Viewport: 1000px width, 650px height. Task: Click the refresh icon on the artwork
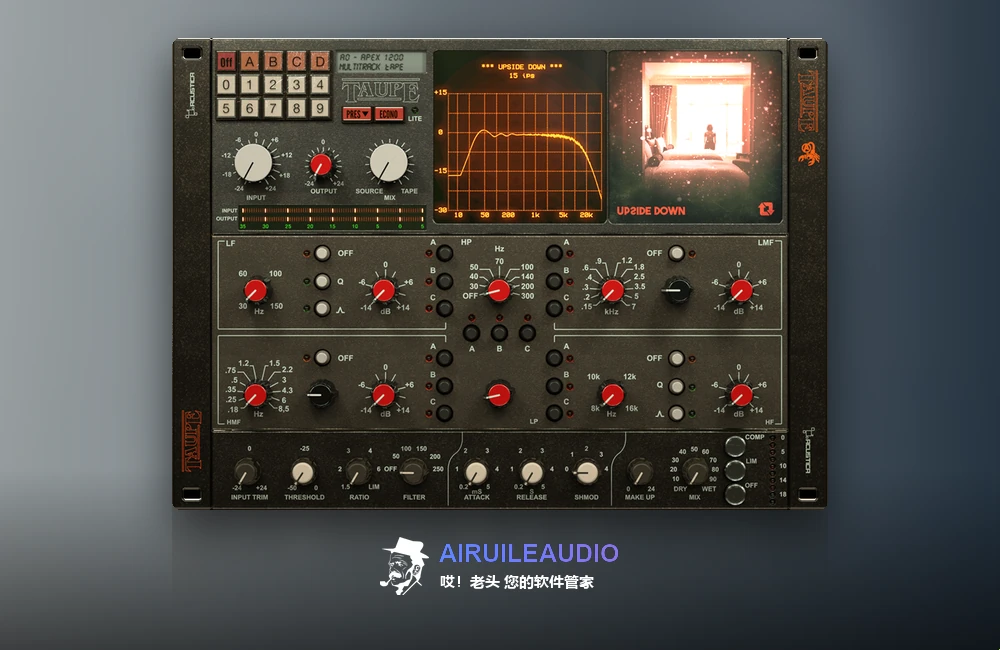(x=766, y=209)
